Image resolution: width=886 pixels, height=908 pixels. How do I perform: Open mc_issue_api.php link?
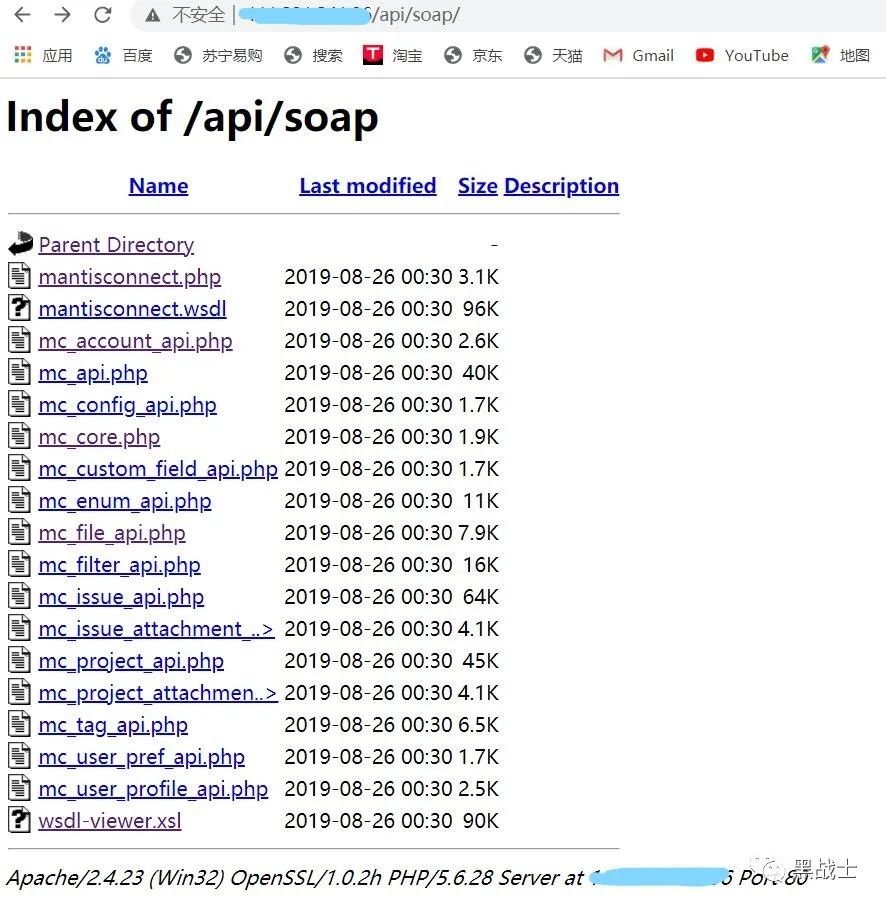[122, 597]
